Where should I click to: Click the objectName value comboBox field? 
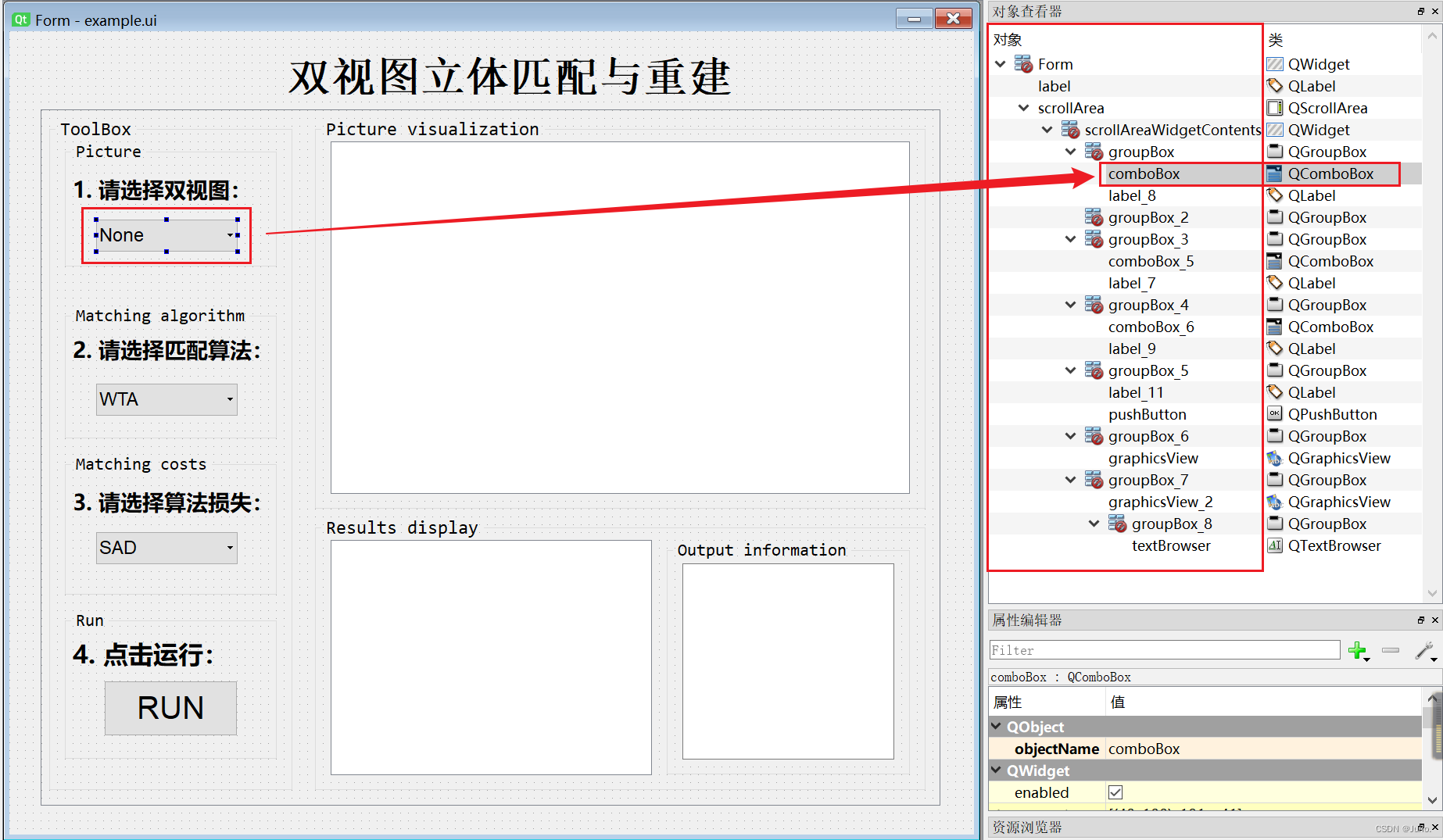pos(1263,749)
